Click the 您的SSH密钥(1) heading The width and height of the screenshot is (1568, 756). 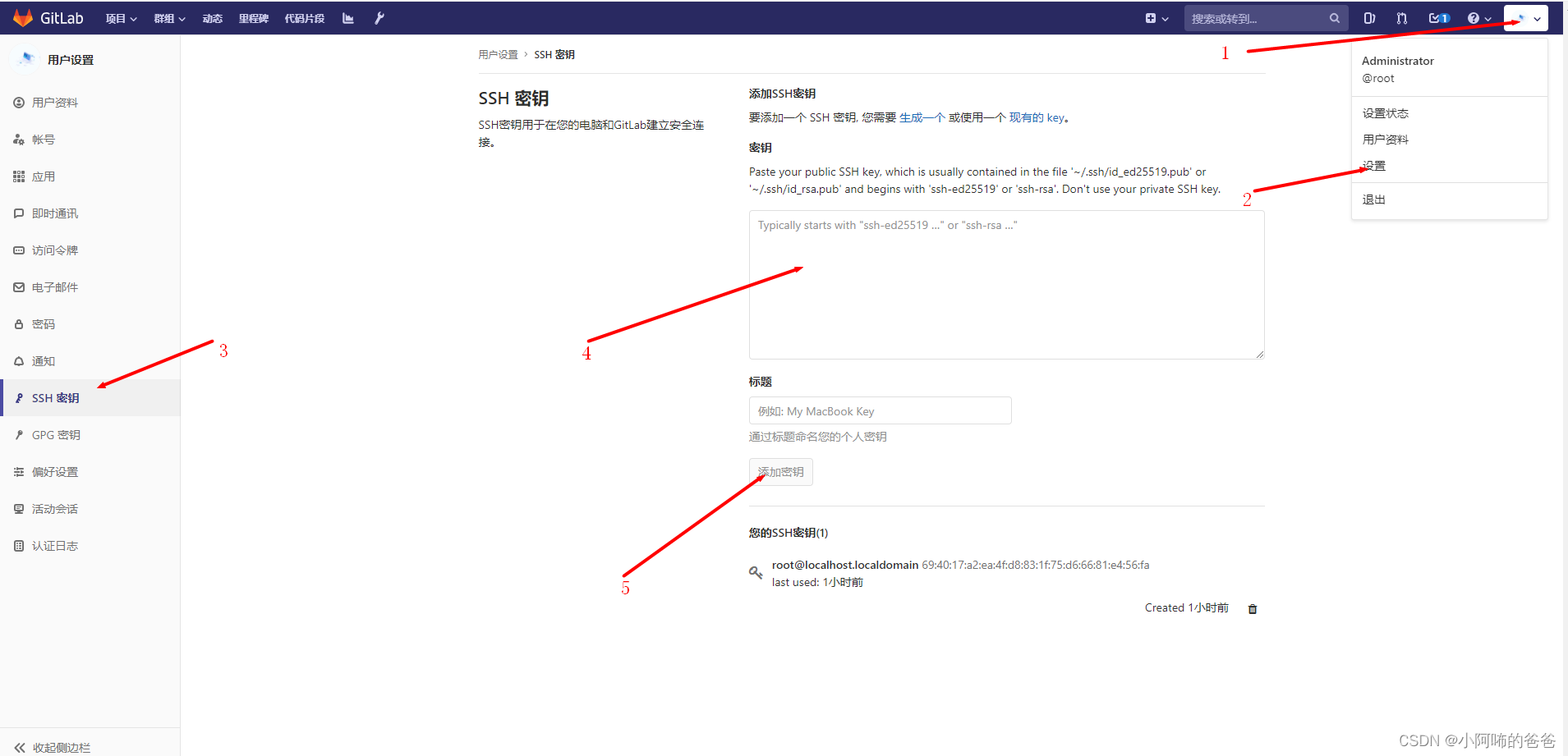click(789, 533)
